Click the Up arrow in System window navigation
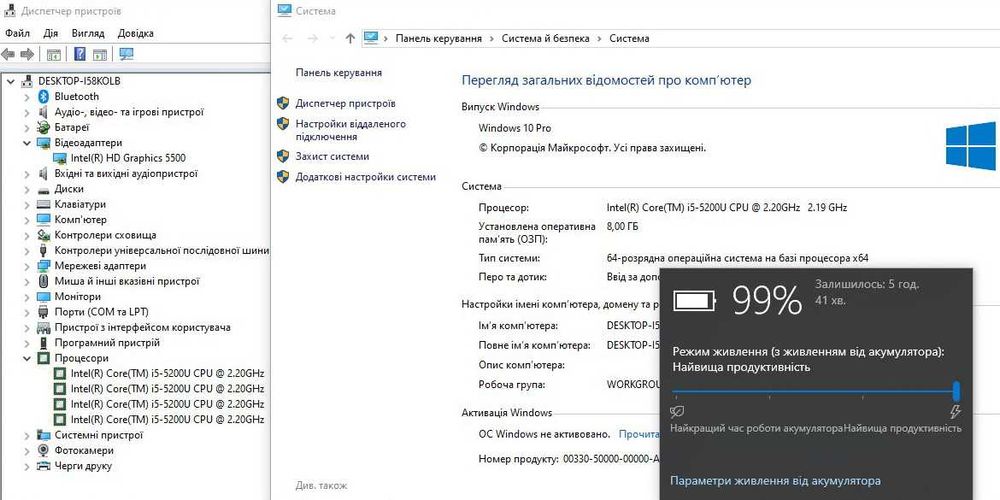Viewport: 1000px width, 500px height. coord(349,38)
